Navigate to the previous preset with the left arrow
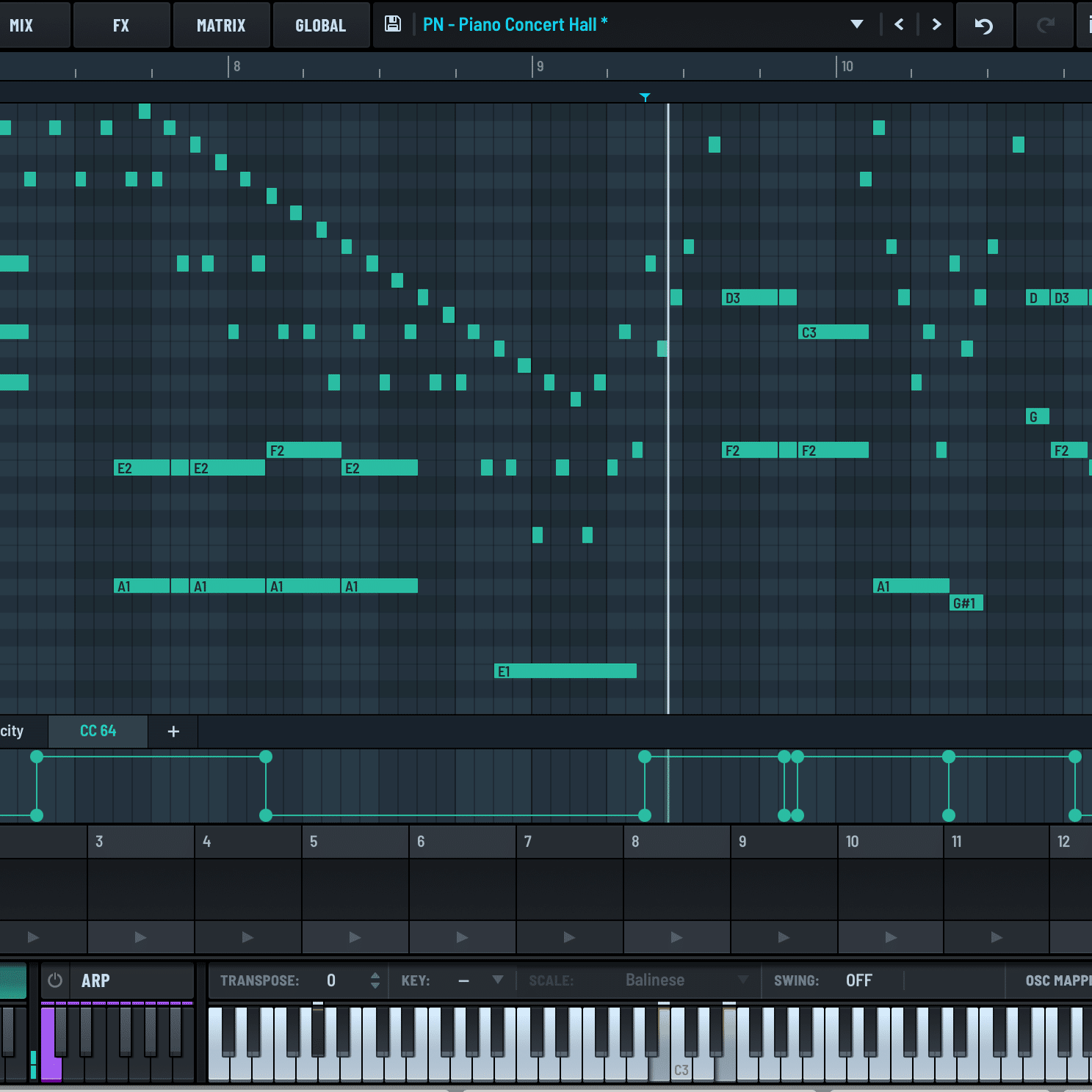Viewport: 1092px width, 1092px height. (x=898, y=24)
